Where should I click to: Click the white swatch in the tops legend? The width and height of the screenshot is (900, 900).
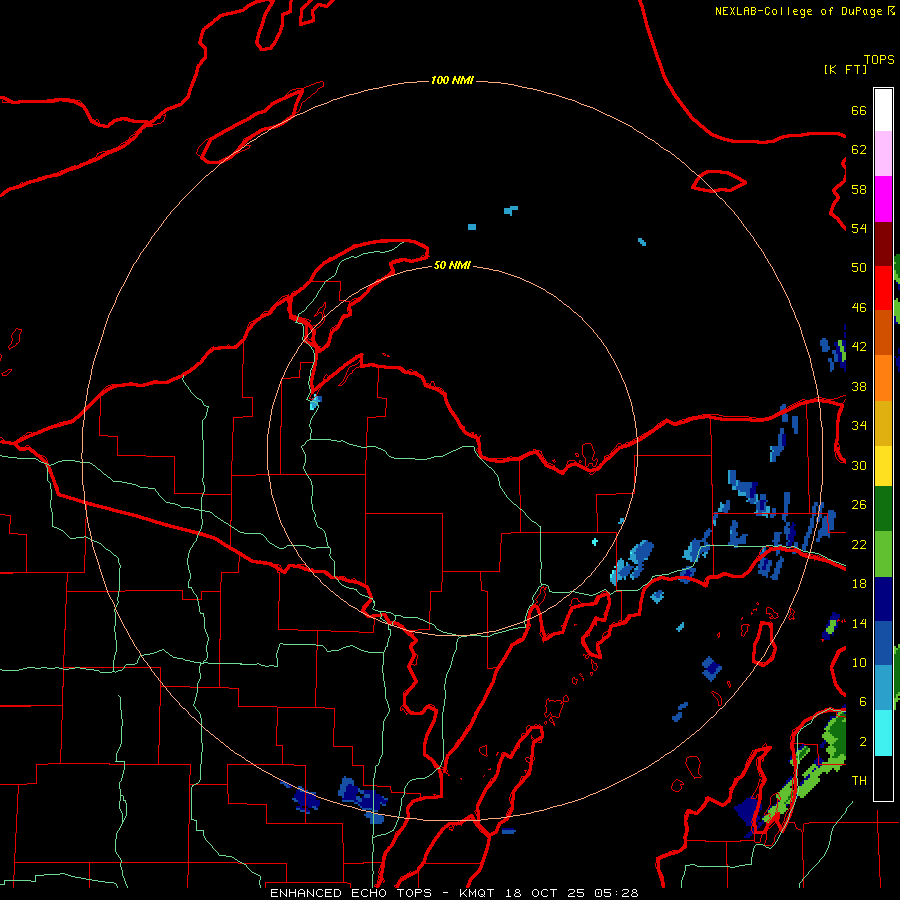pyautogui.click(x=883, y=110)
